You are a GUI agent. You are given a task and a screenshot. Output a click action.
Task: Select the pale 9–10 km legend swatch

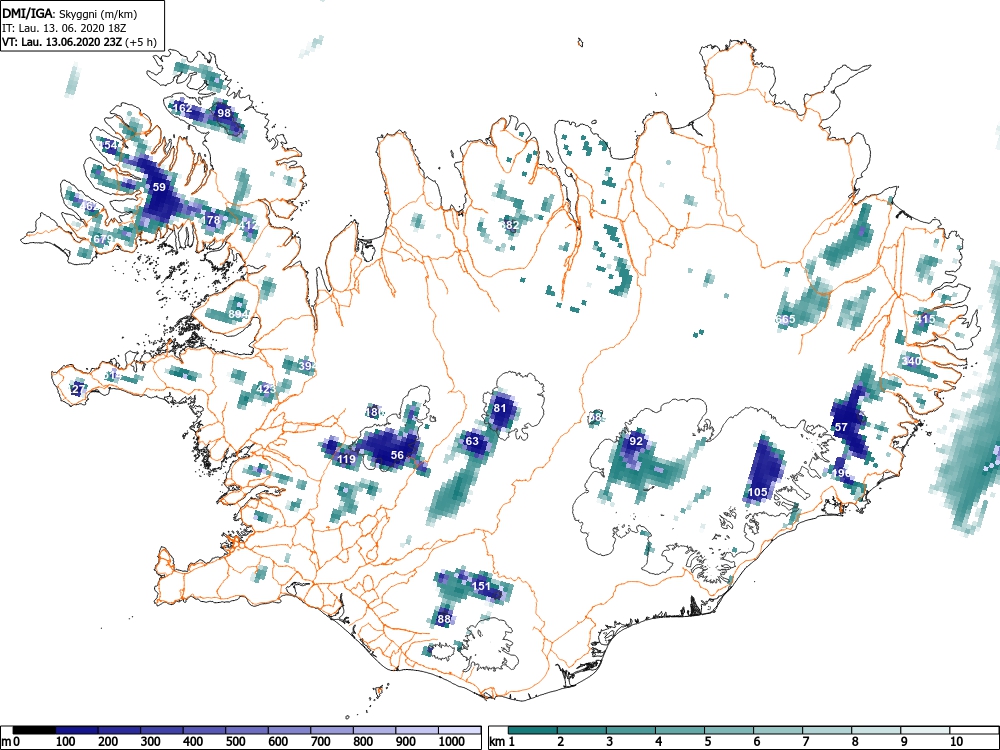pos(925,730)
